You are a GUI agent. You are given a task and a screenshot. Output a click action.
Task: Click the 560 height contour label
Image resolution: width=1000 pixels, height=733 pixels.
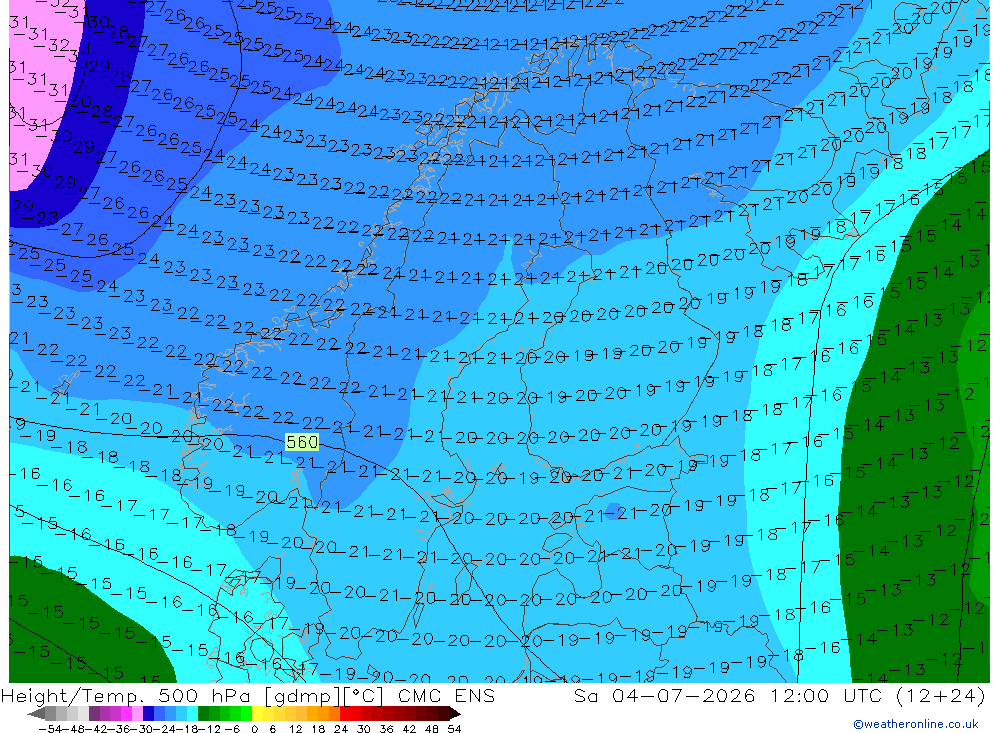click(302, 442)
